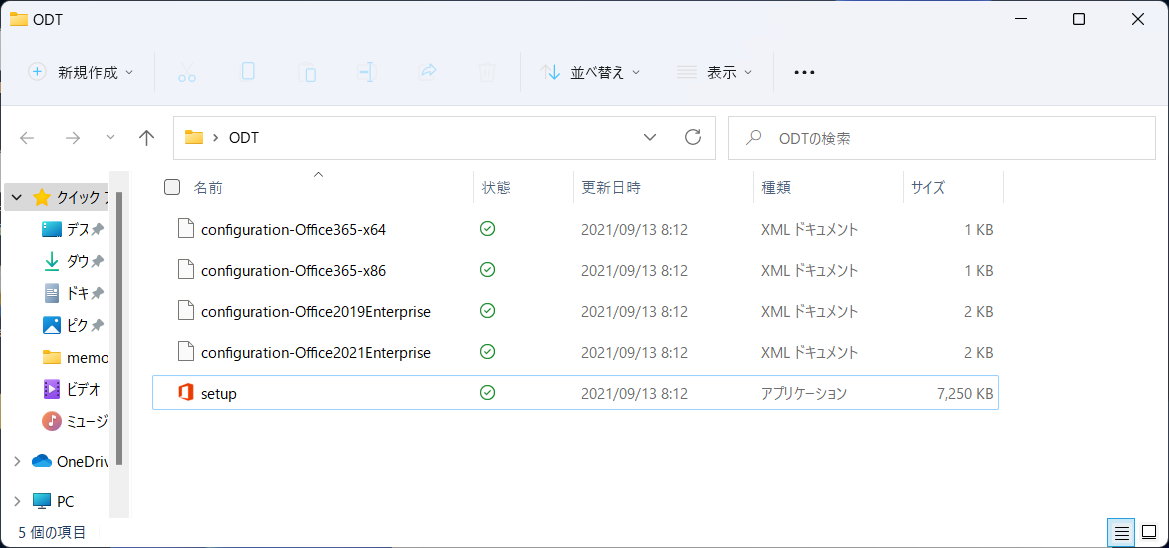Click the Delete trash can icon
This screenshot has height=548, width=1169.
pyautogui.click(x=487, y=72)
